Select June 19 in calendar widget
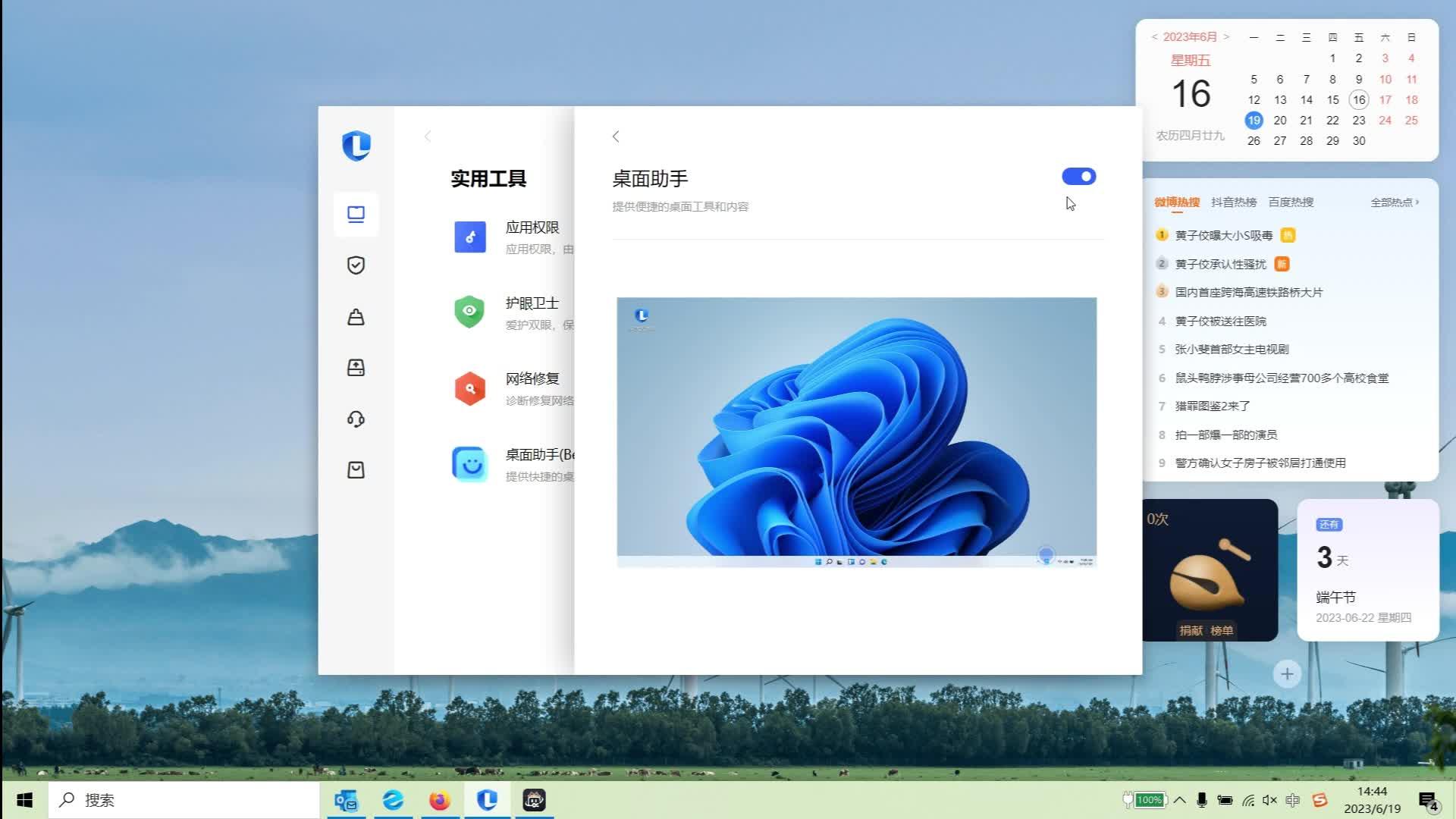The height and width of the screenshot is (819, 1456). (x=1254, y=121)
